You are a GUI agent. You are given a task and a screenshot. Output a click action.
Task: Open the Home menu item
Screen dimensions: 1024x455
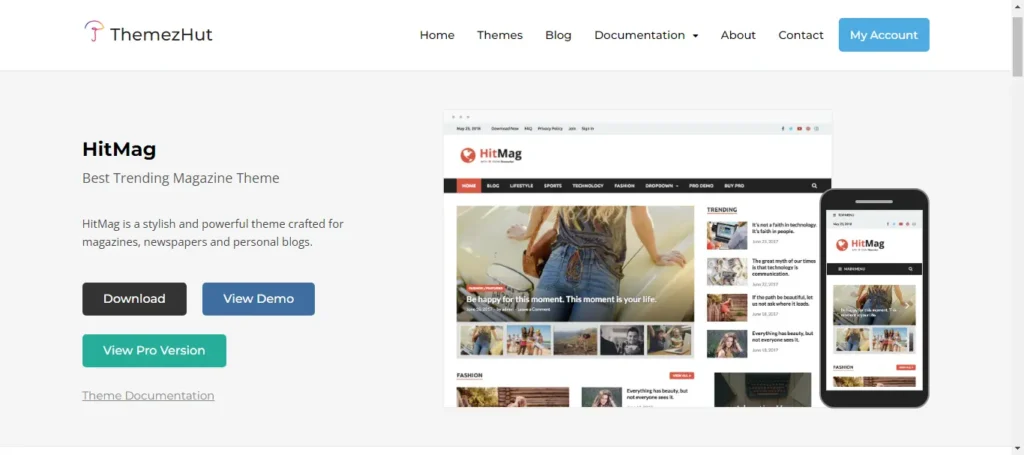pos(437,35)
